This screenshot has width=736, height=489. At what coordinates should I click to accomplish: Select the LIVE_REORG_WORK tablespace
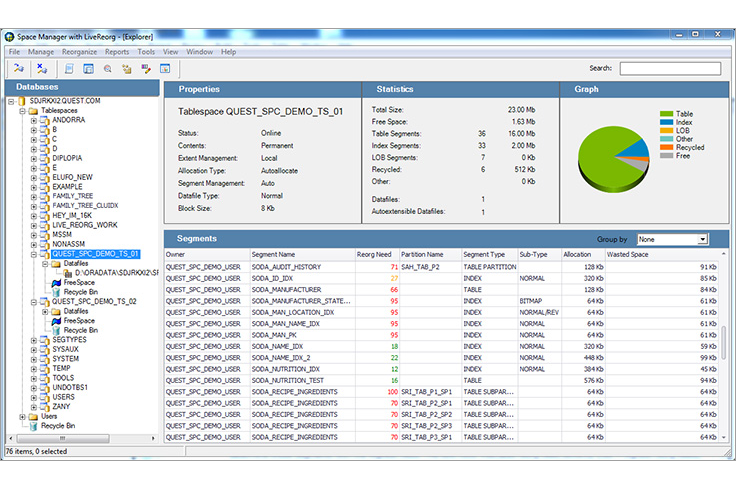click(x=85, y=225)
